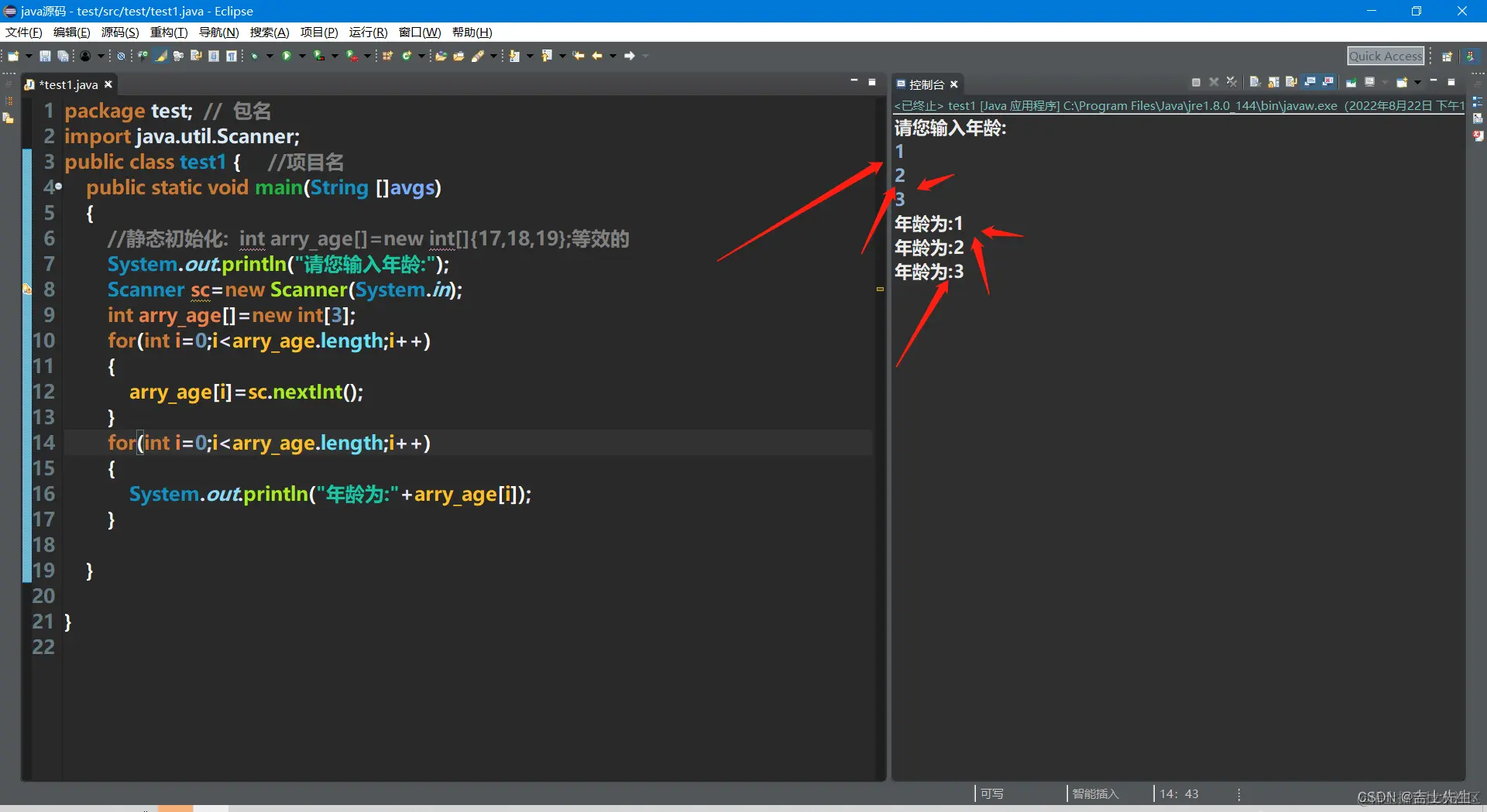
Task: Go forward with the Forward arrow
Action: pos(630,56)
